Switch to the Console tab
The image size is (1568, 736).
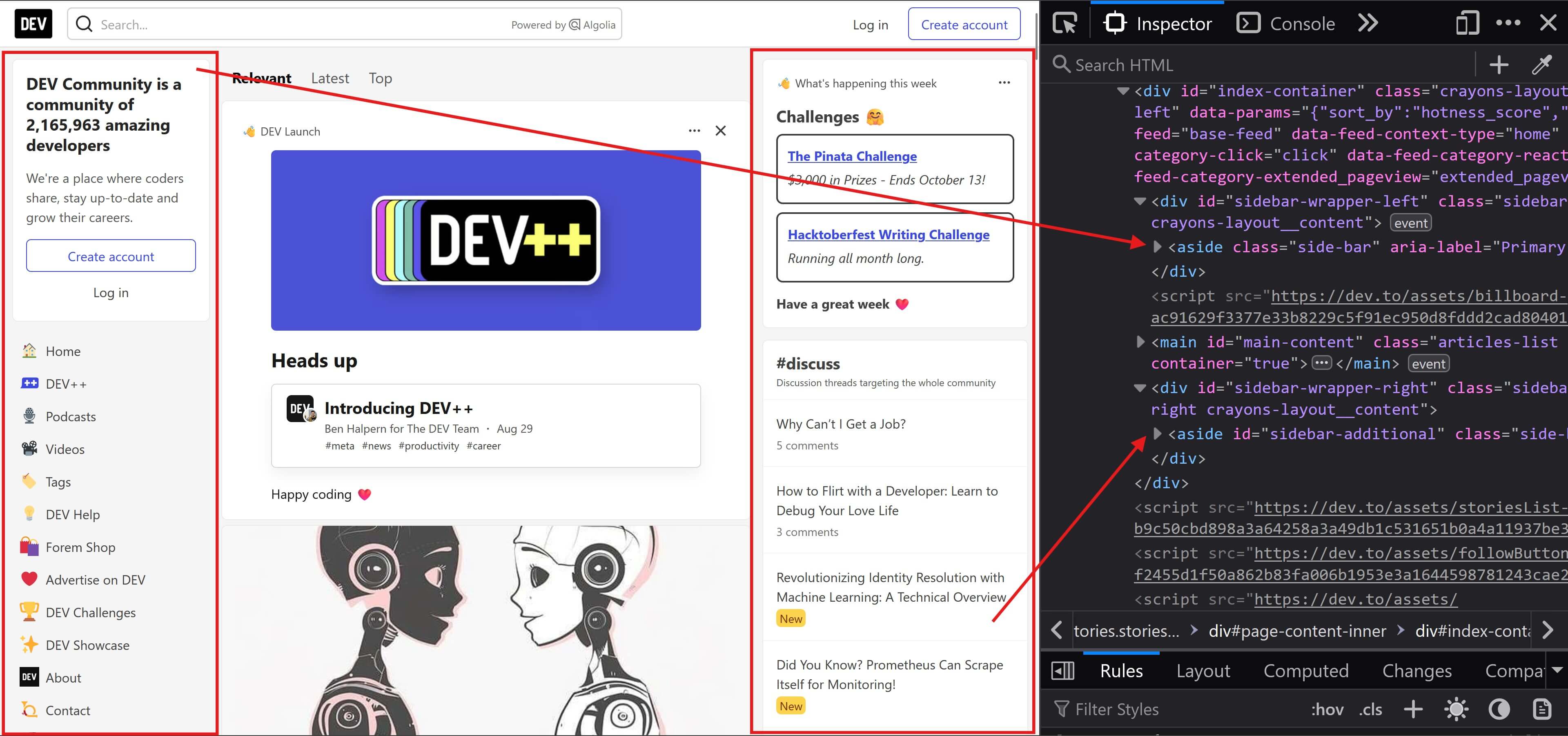(1286, 24)
